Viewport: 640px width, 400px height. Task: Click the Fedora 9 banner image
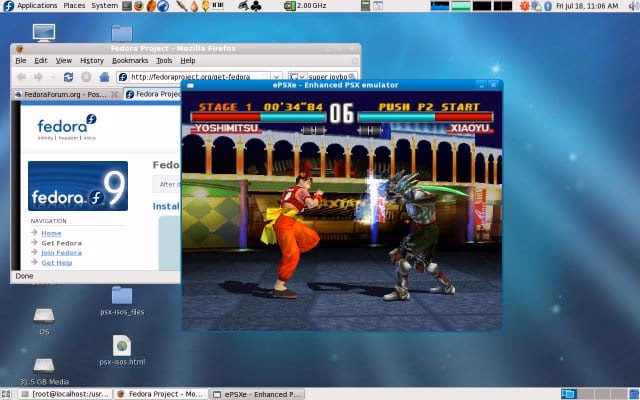tap(78, 186)
